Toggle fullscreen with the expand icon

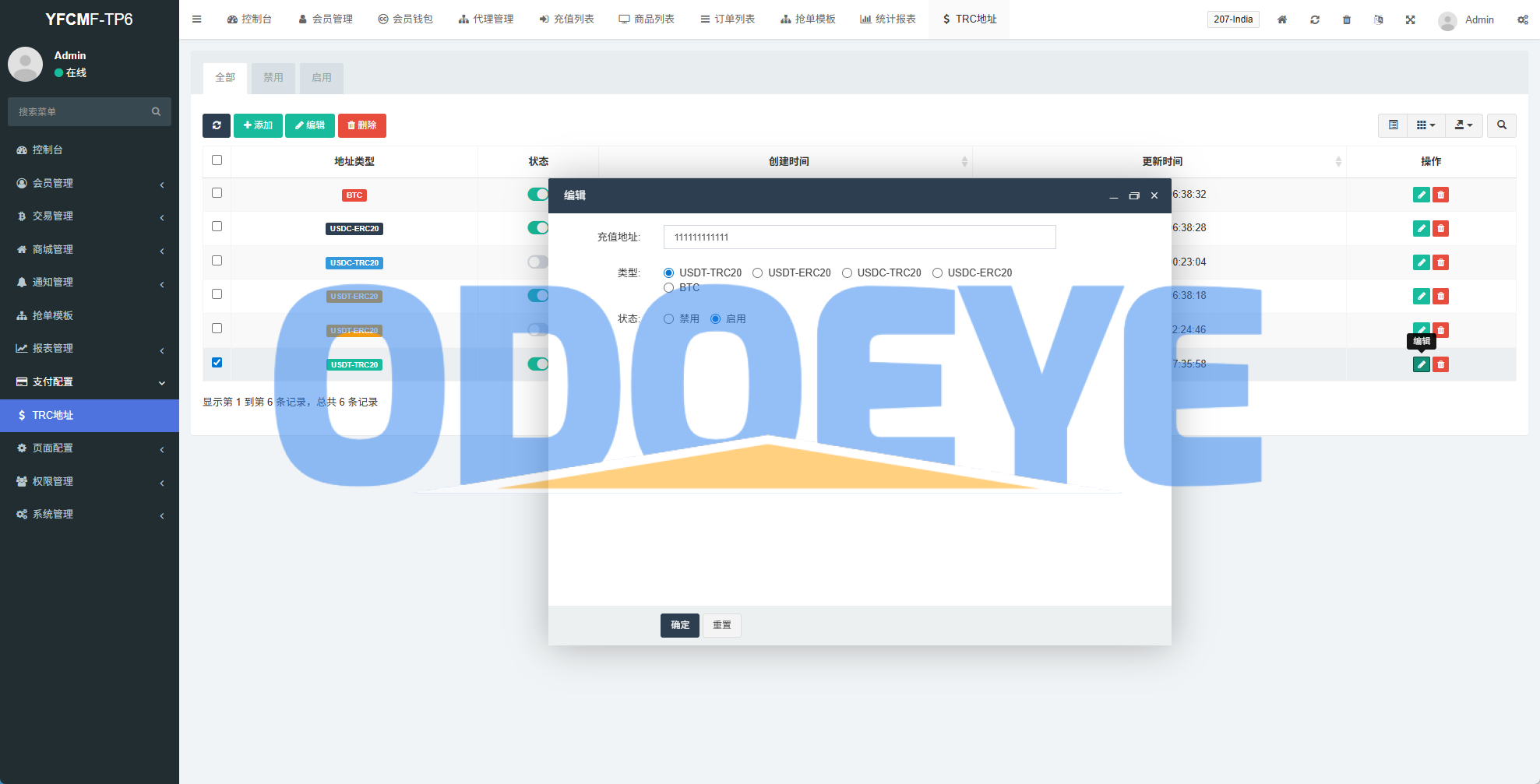(1410, 19)
